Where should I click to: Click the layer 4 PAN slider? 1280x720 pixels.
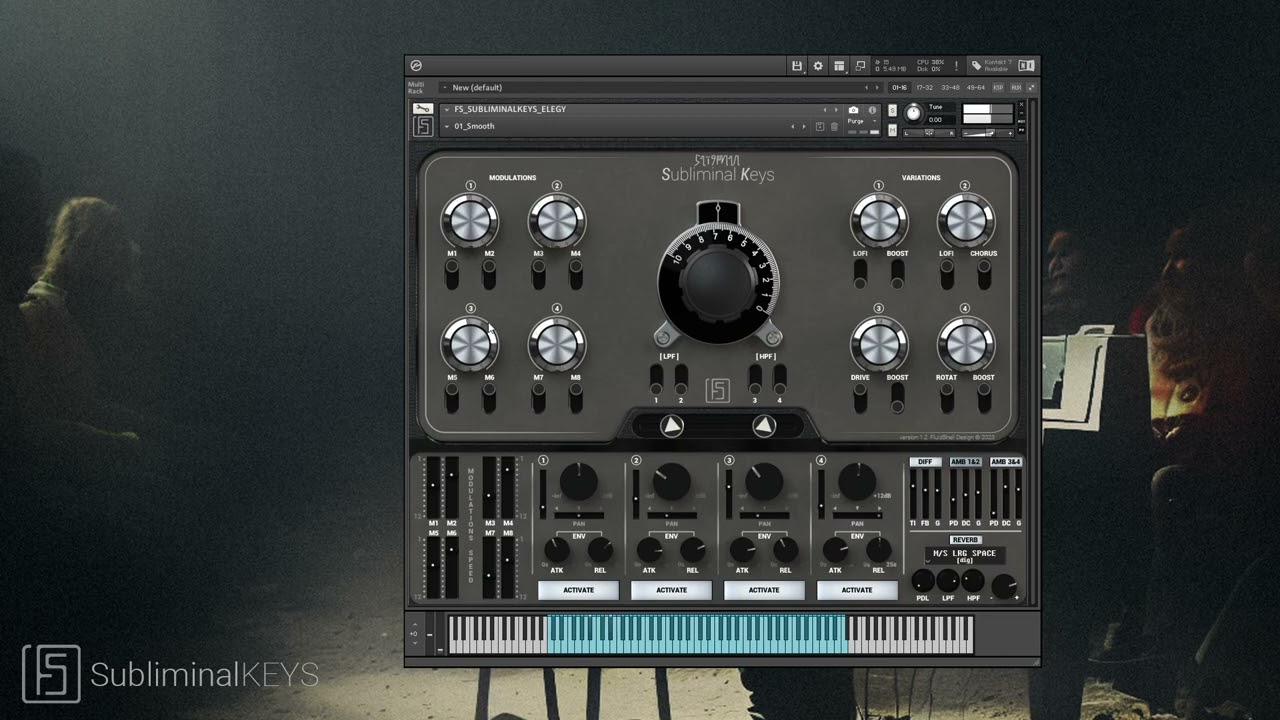pos(857,515)
